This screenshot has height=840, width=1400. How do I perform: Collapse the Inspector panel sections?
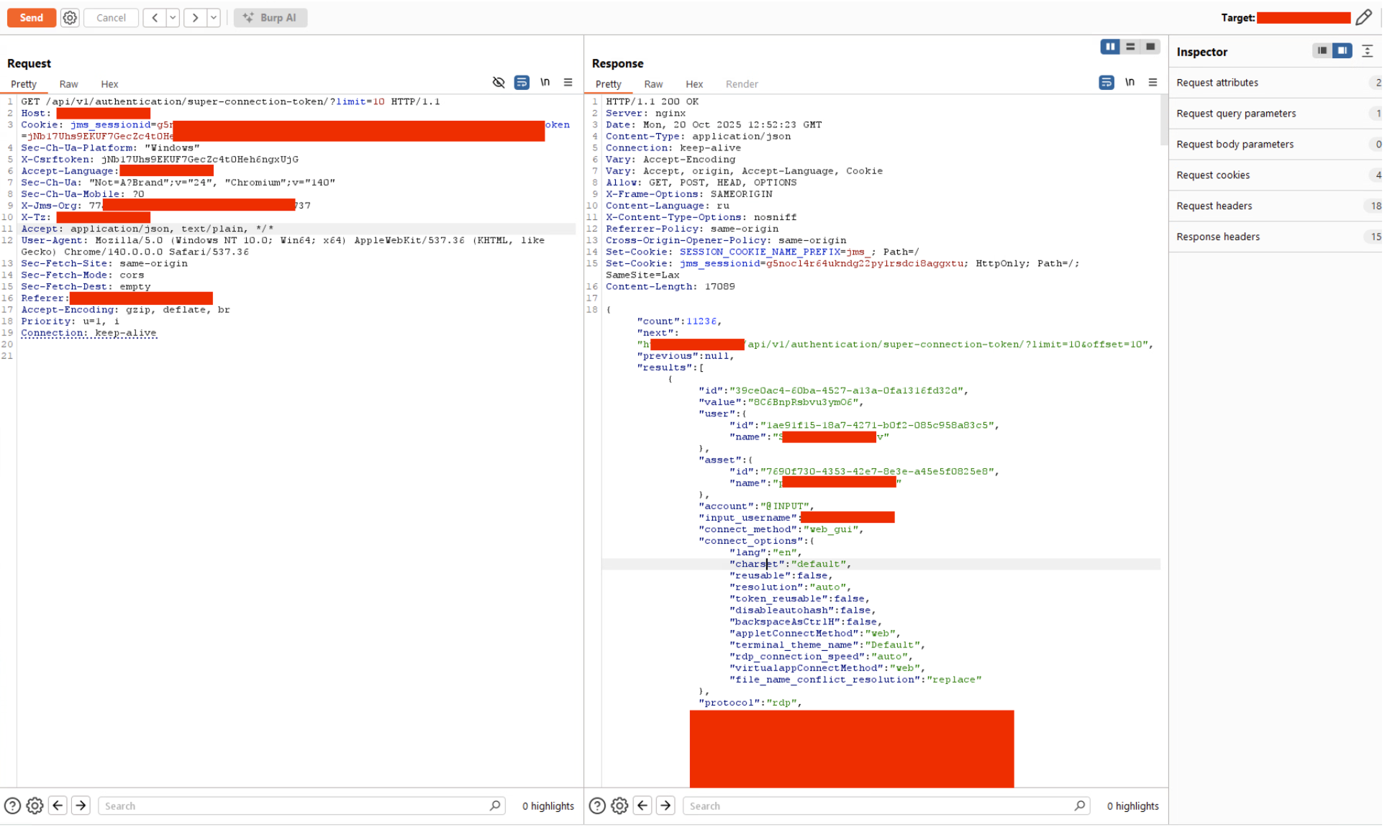coord(1368,50)
